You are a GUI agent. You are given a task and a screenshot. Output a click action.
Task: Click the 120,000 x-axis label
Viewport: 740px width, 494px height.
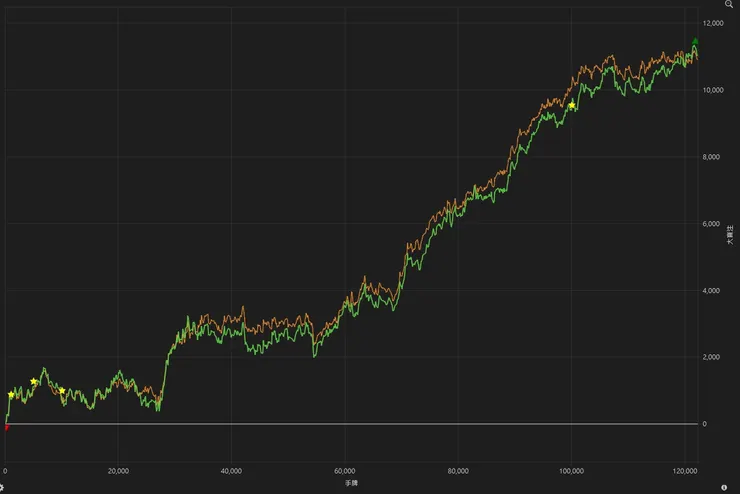click(685, 471)
